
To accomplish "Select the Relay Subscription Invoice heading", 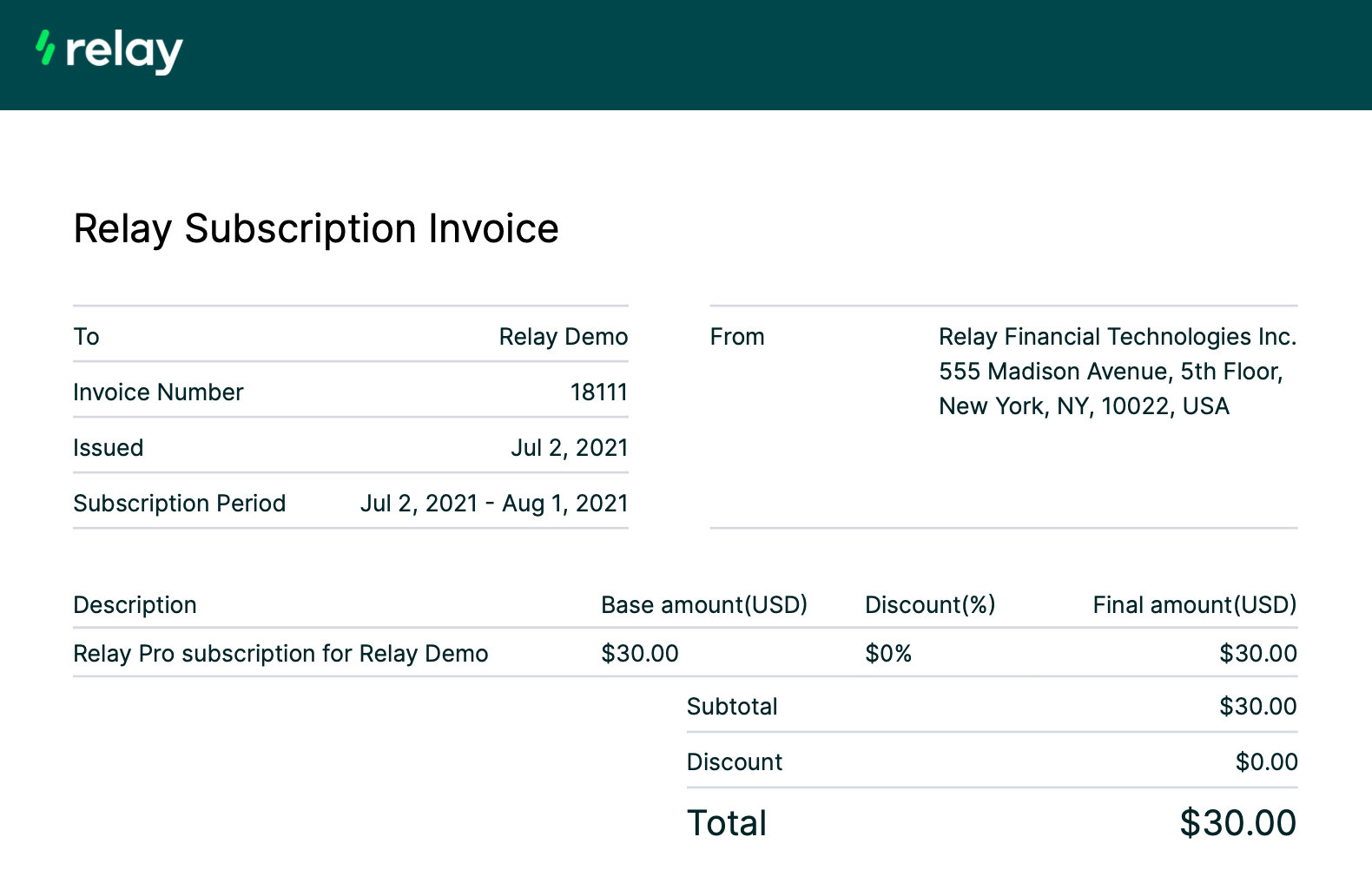I will [315, 229].
